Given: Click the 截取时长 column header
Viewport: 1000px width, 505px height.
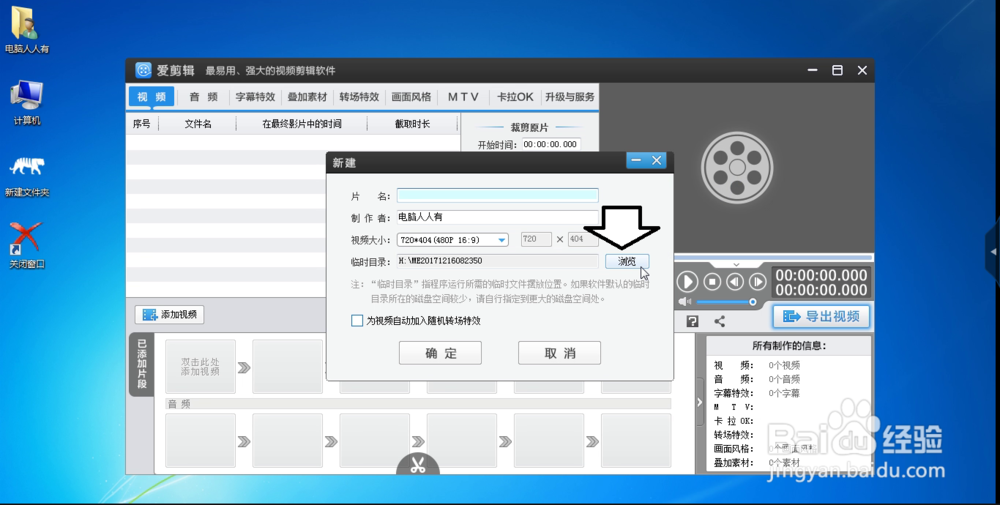Looking at the screenshot, I should coord(412,124).
